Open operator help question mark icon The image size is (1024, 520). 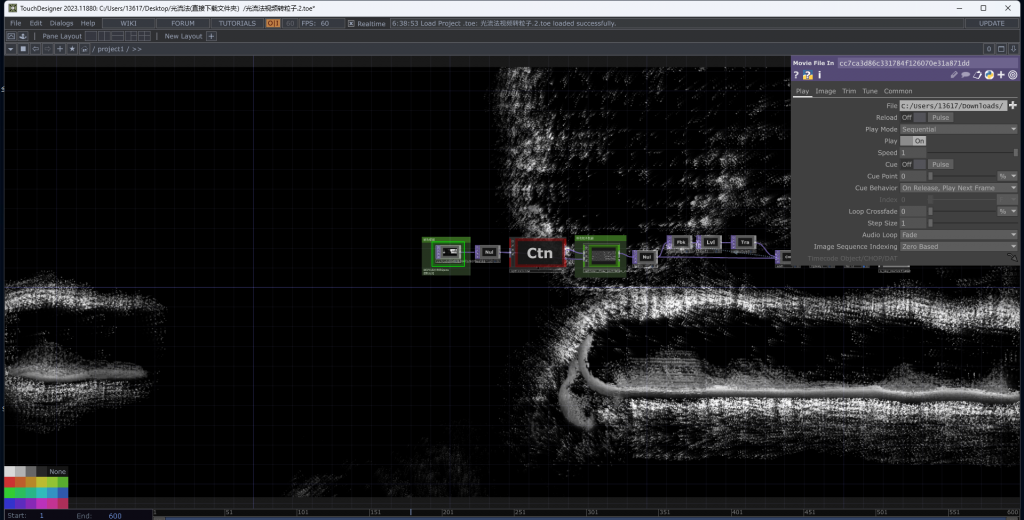coord(797,75)
